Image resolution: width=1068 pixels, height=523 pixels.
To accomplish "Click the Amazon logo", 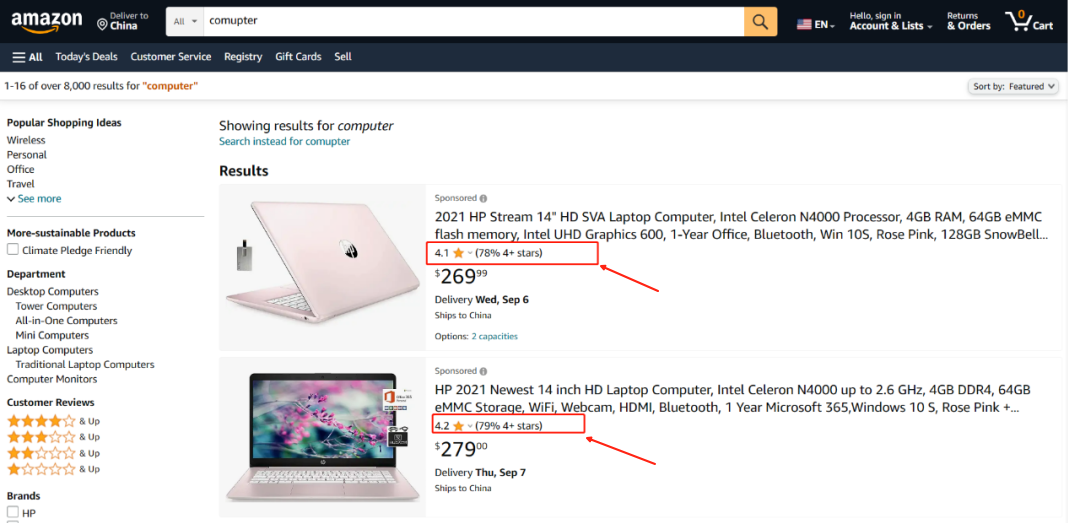I will (x=46, y=22).
